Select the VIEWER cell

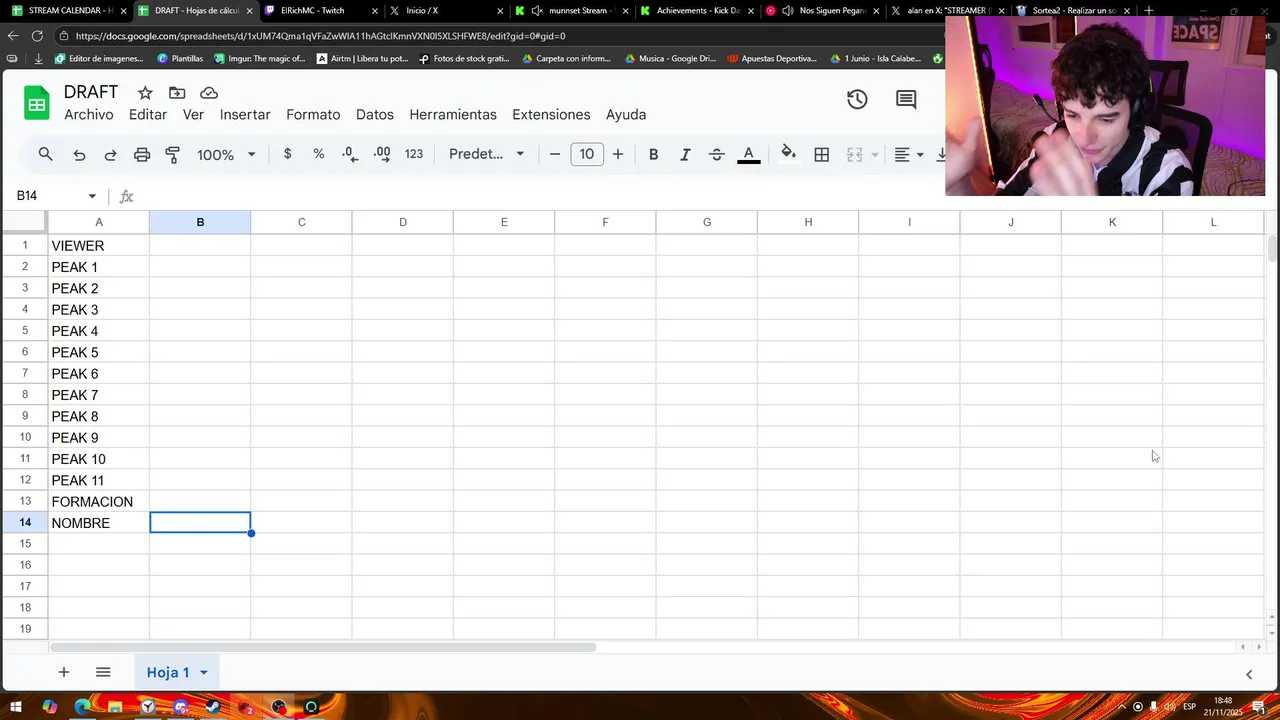tap(99, 245)
